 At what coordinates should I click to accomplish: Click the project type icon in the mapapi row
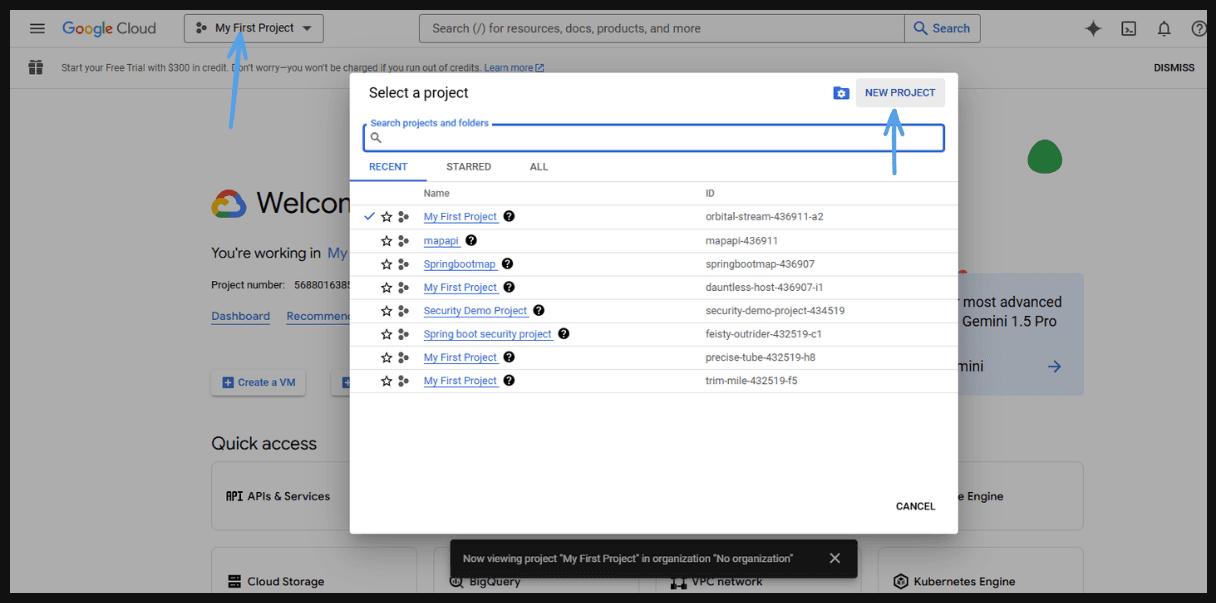coord(403,241)
